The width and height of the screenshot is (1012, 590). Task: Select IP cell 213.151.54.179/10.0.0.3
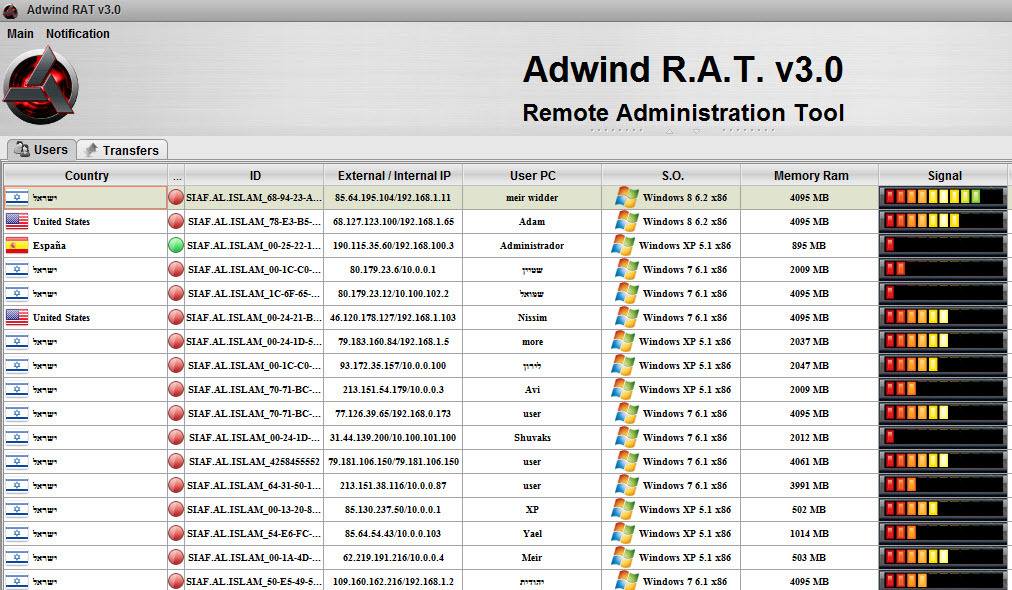click(393, 389)
